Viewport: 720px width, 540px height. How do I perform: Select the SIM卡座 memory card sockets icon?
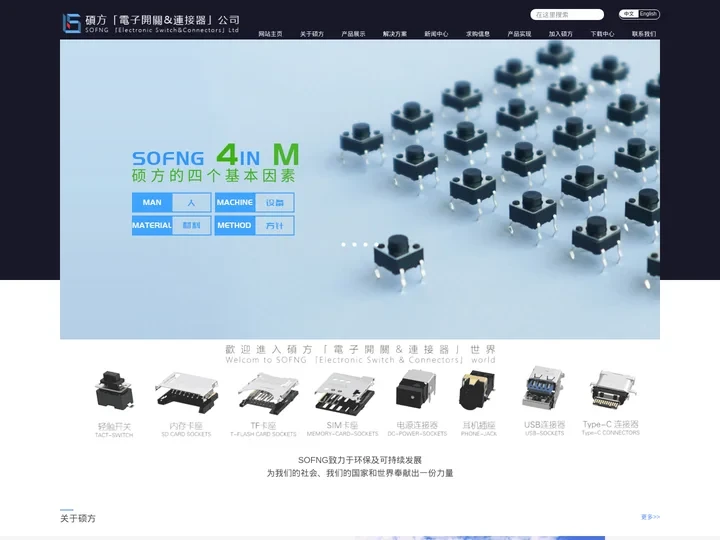[x=343, y=404]
